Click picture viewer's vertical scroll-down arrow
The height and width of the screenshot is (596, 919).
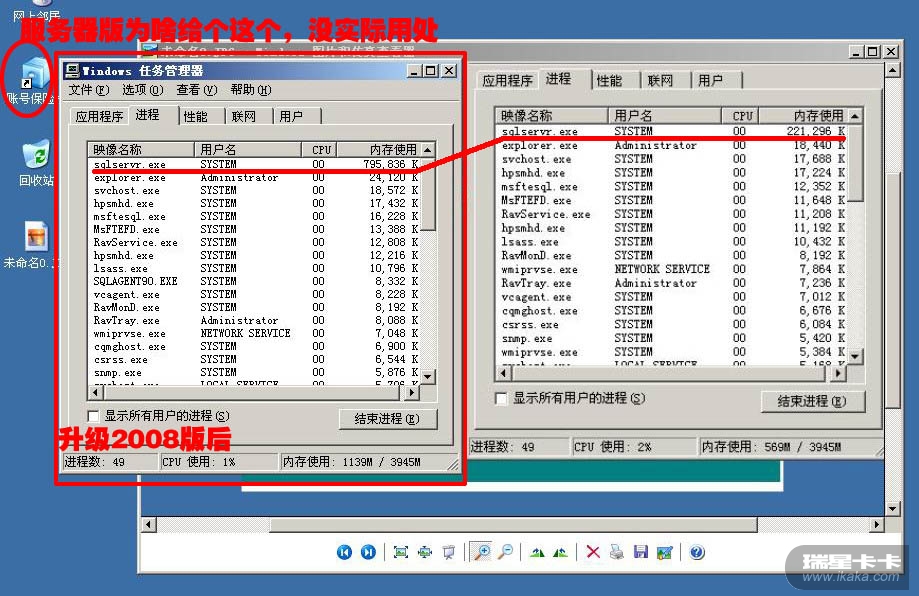pyautogui.click(x=892, y=508)
